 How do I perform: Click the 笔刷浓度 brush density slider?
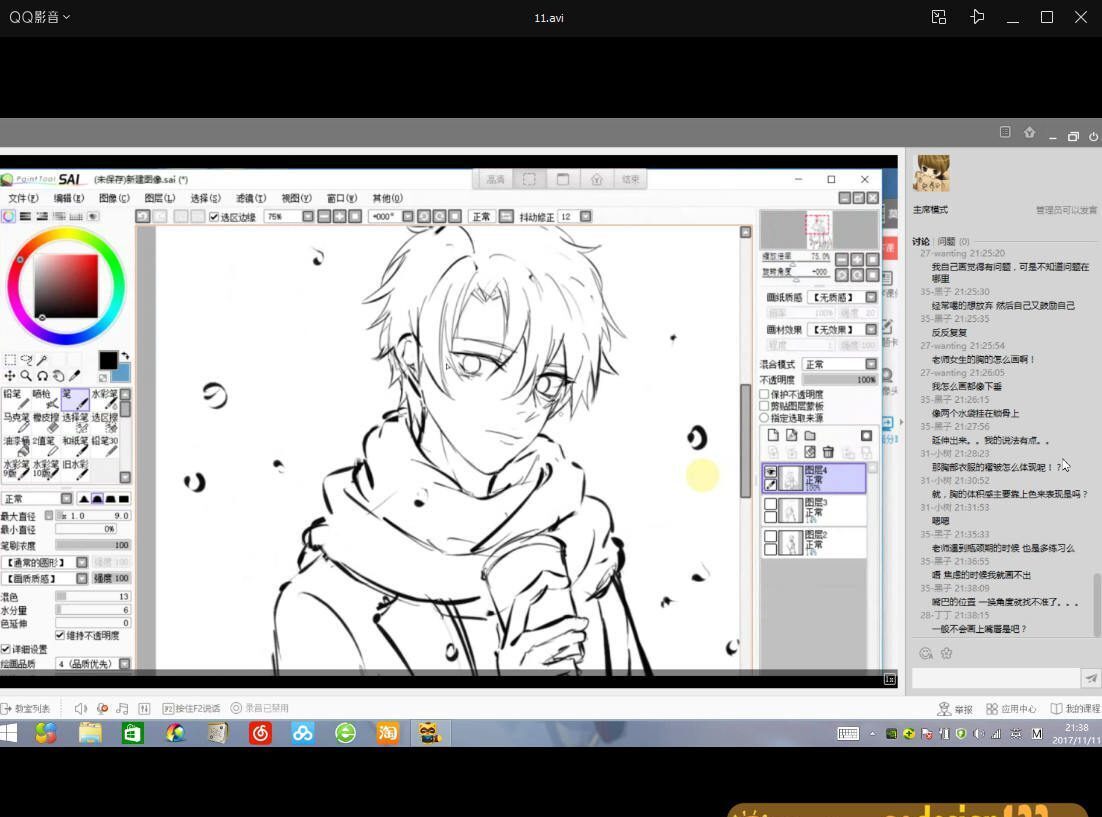click(92, 545)
